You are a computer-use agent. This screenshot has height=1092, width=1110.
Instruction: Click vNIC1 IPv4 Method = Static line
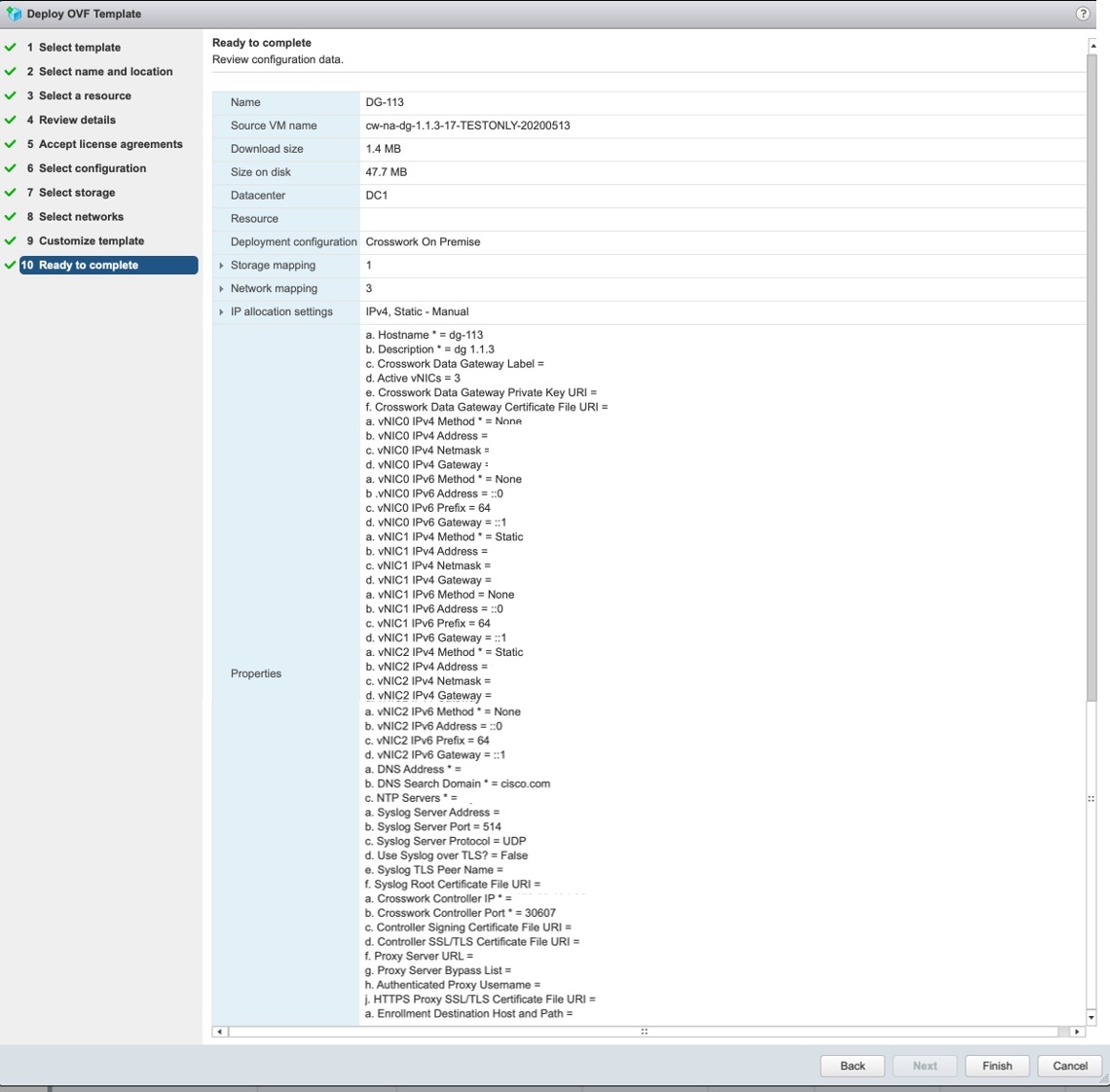(444, 537)
